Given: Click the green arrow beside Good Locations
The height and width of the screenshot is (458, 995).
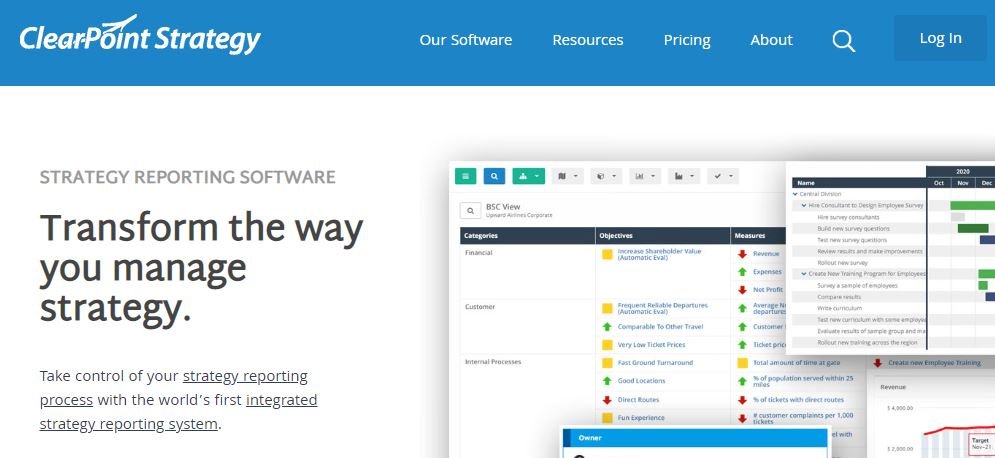Looking at the screenshot, I should 606,381.
